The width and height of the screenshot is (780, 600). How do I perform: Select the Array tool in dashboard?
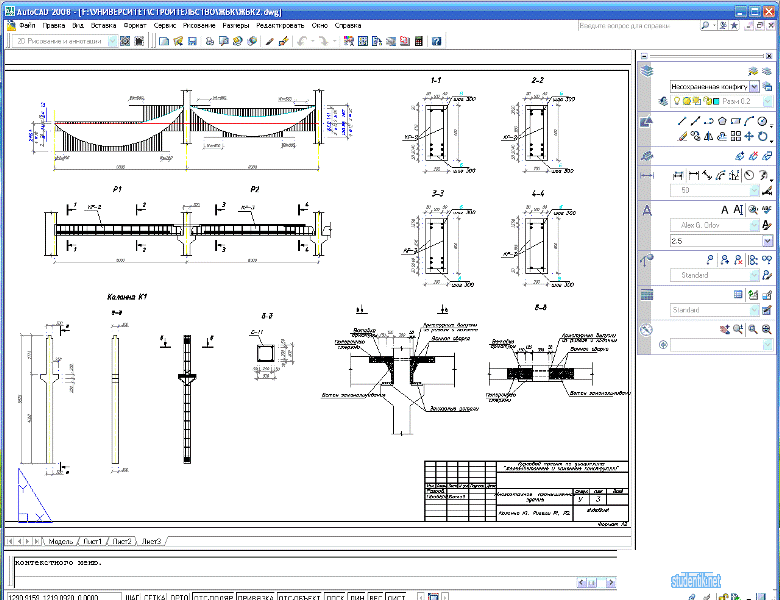click(x=736, y=136)
